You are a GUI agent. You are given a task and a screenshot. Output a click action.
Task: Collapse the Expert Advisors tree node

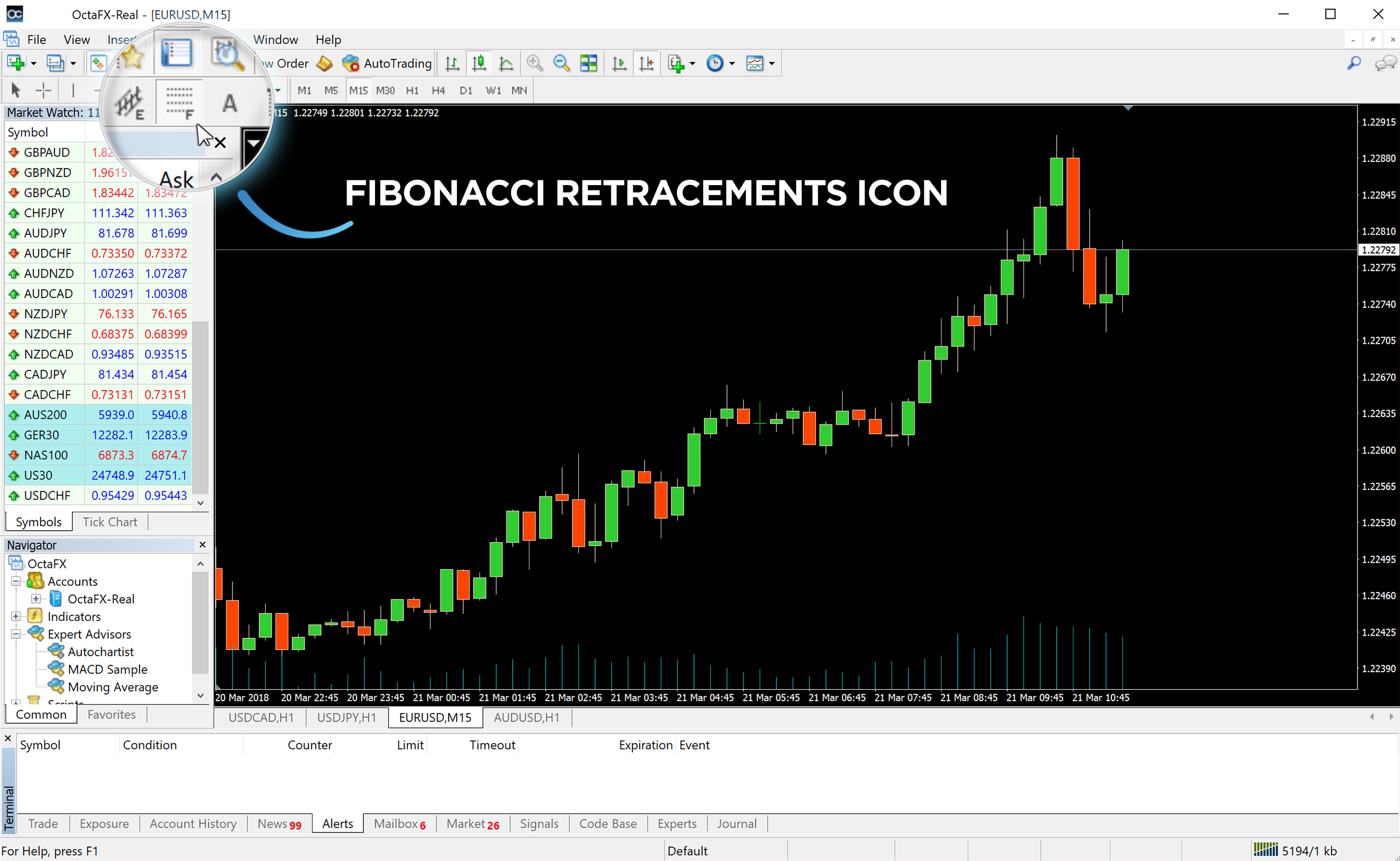pyautogui.click(x=16, y=634)
